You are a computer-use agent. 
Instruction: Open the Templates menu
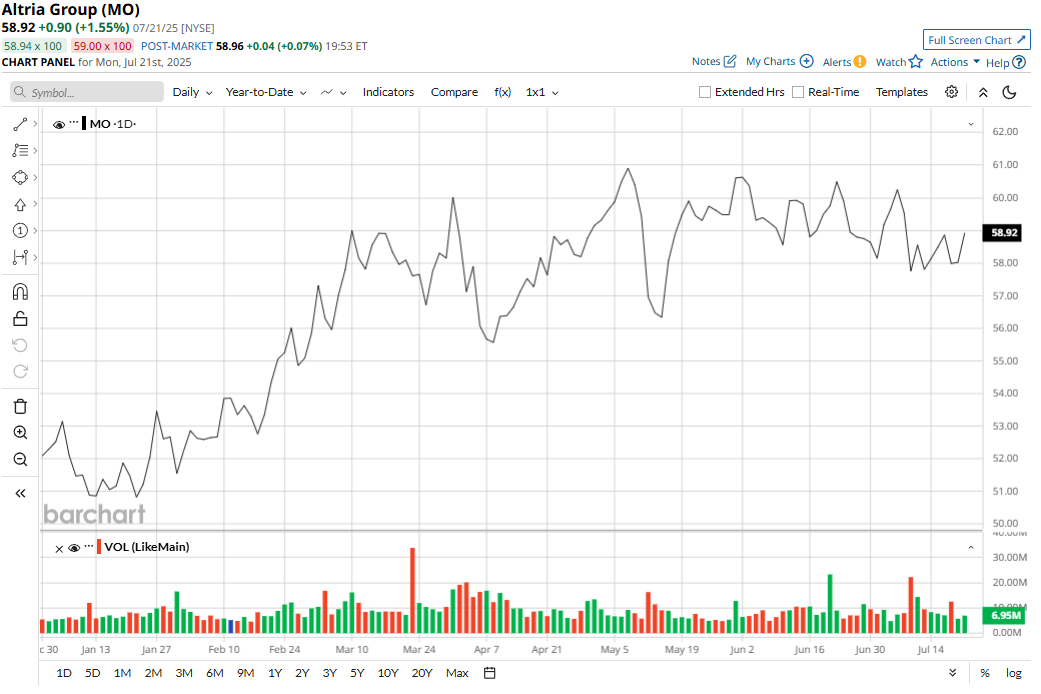point(902,92)
